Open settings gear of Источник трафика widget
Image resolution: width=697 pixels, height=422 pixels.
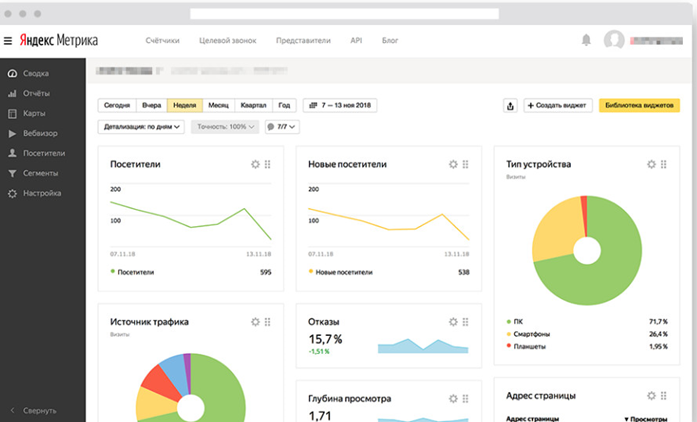[x=255, y=322]
